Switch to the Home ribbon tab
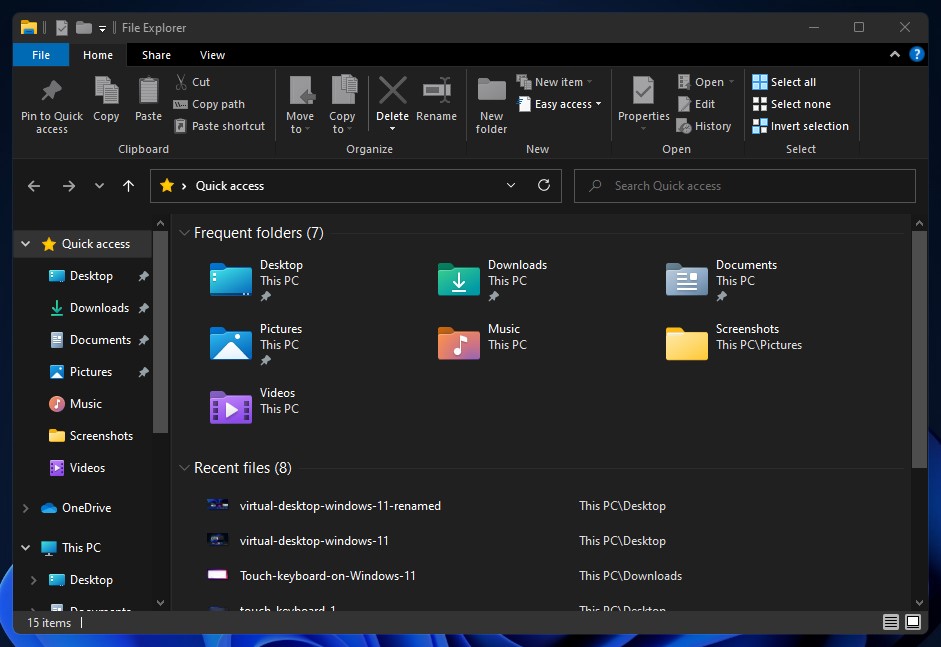The width and height of the screenshot is (941, 647). [x=98, y=55]
